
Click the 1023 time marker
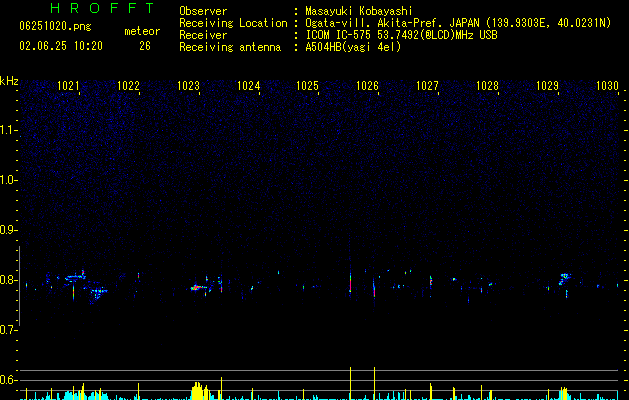(188, 86)
